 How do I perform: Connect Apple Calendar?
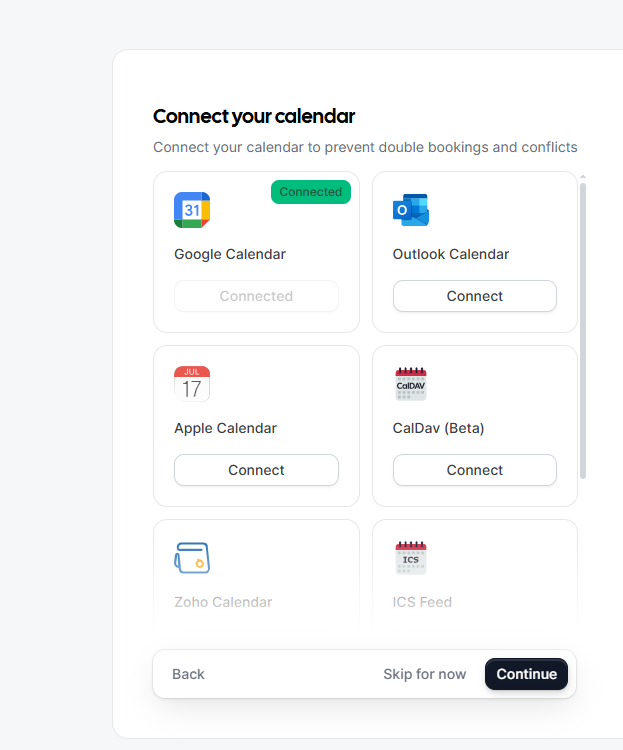point(256,470)
